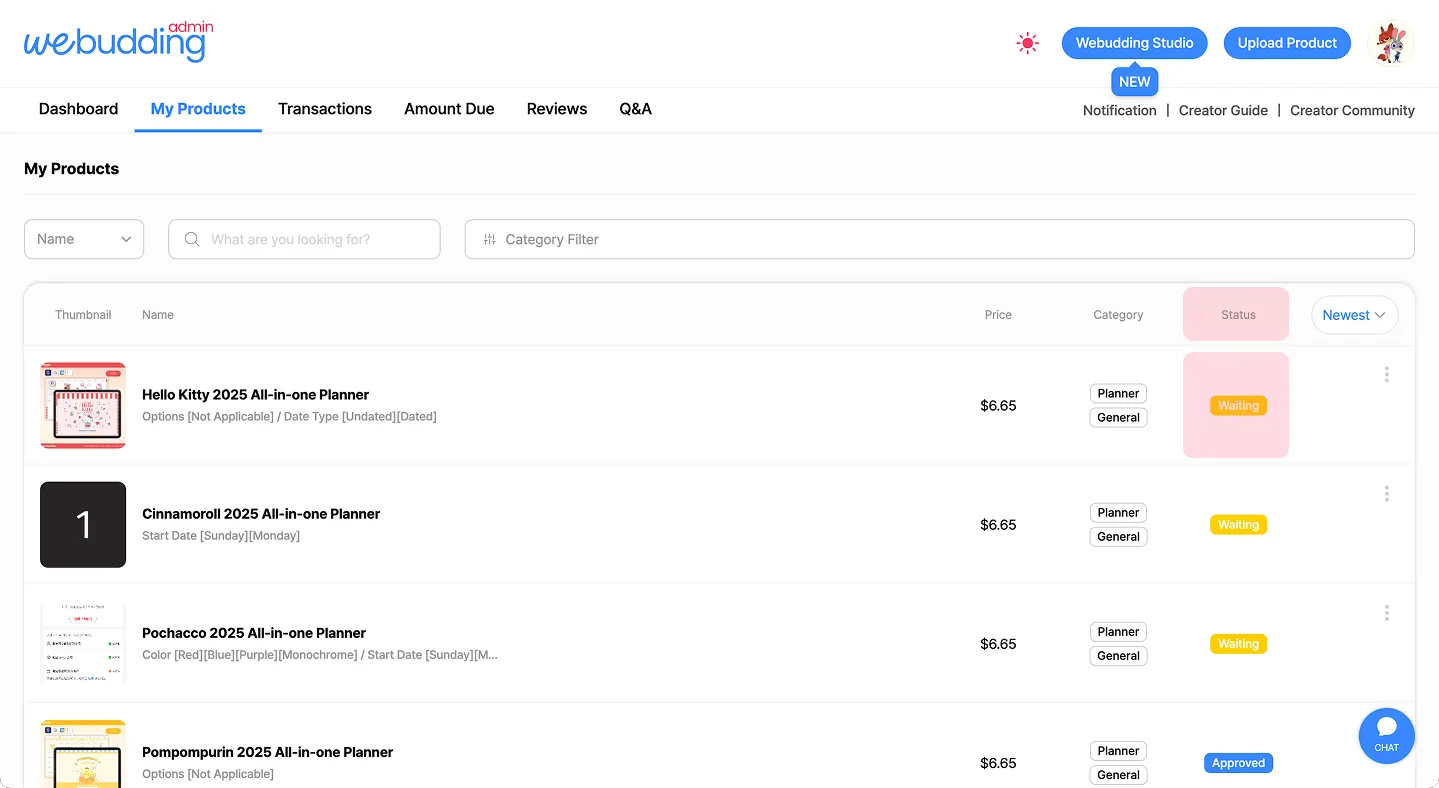Go to the webudding admin logo home
Screen dimensions: 1439x788
[x=118, y=42]
